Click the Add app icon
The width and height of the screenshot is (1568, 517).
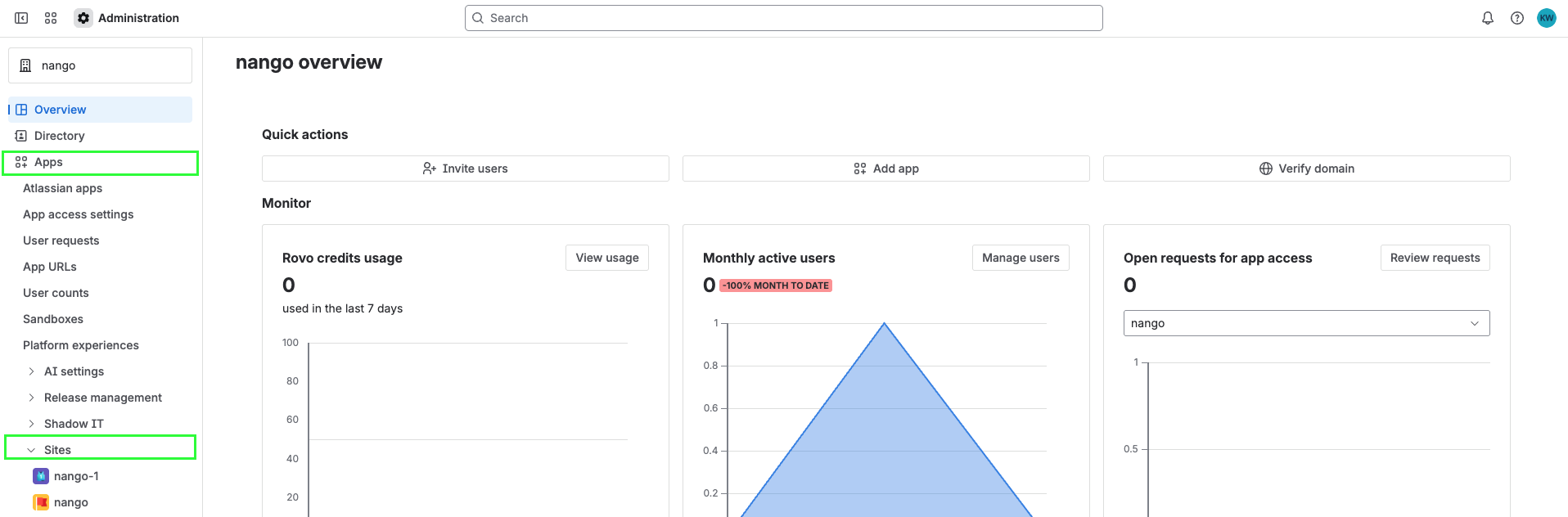pyautogui.click(x=860, y=169)
